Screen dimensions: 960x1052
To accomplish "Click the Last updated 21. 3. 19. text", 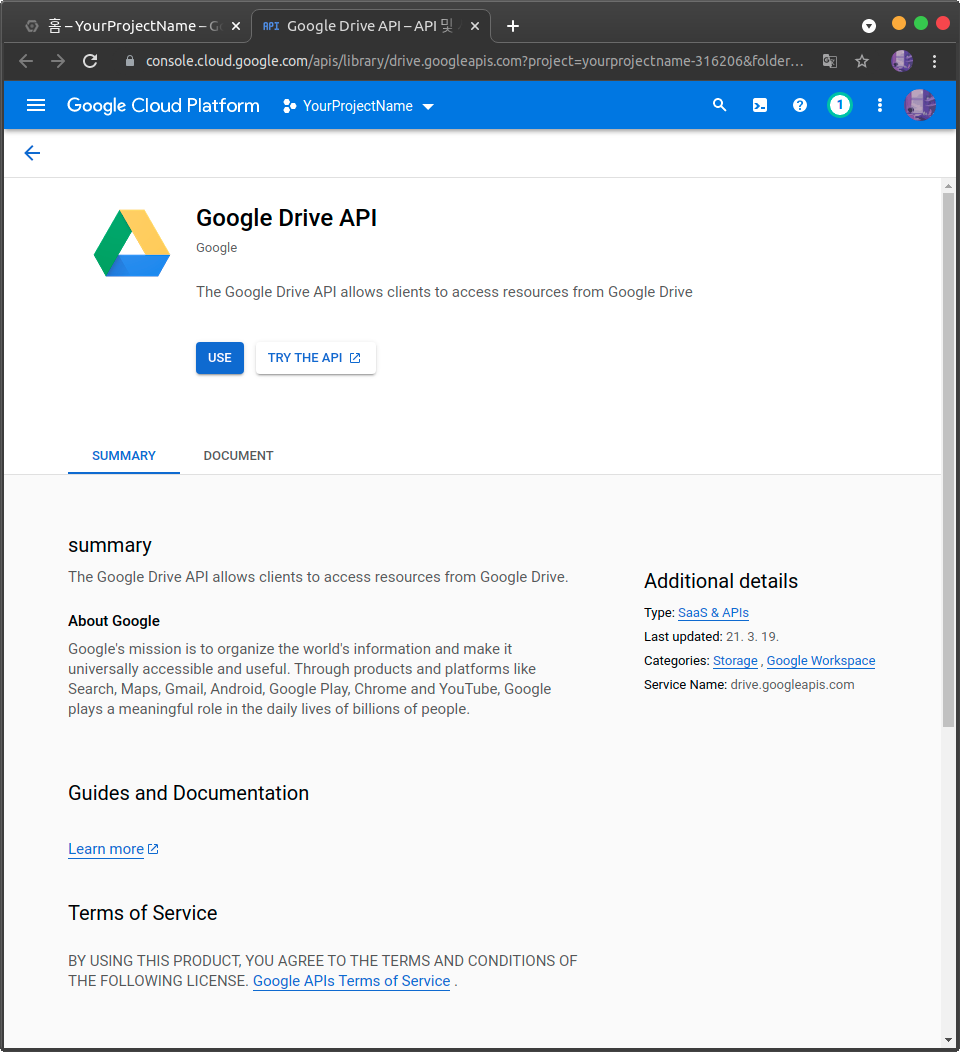I will point(711,637).
